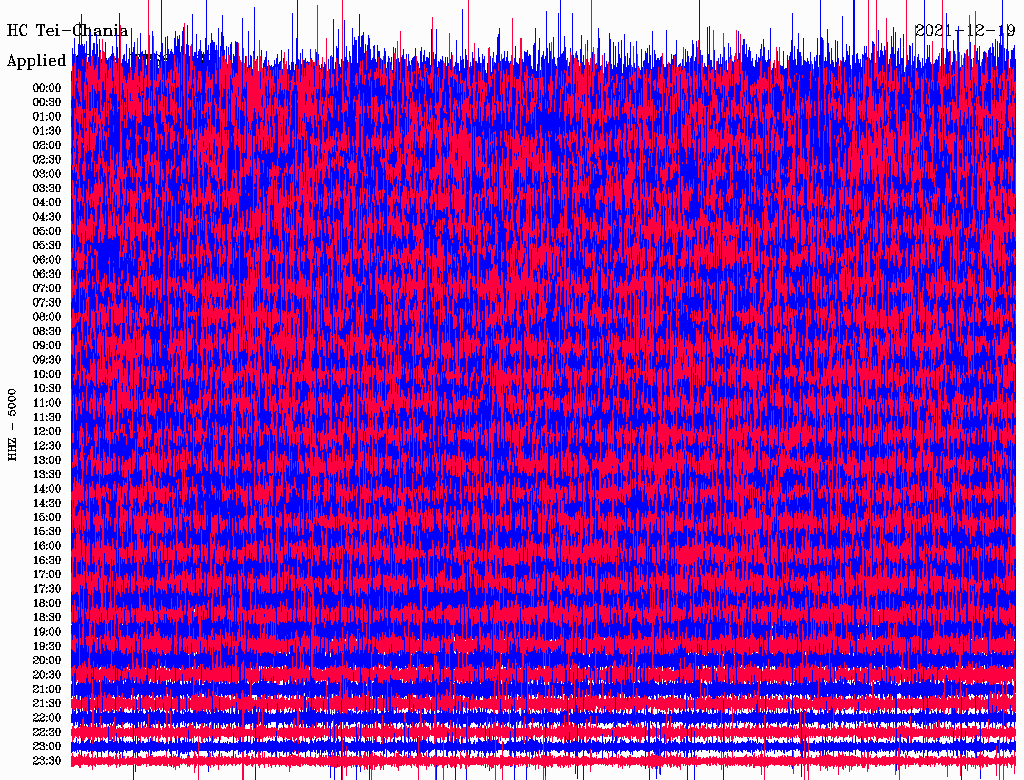Select the 14:30 time row label
The image size is (1024, 780).
(47, 504)
